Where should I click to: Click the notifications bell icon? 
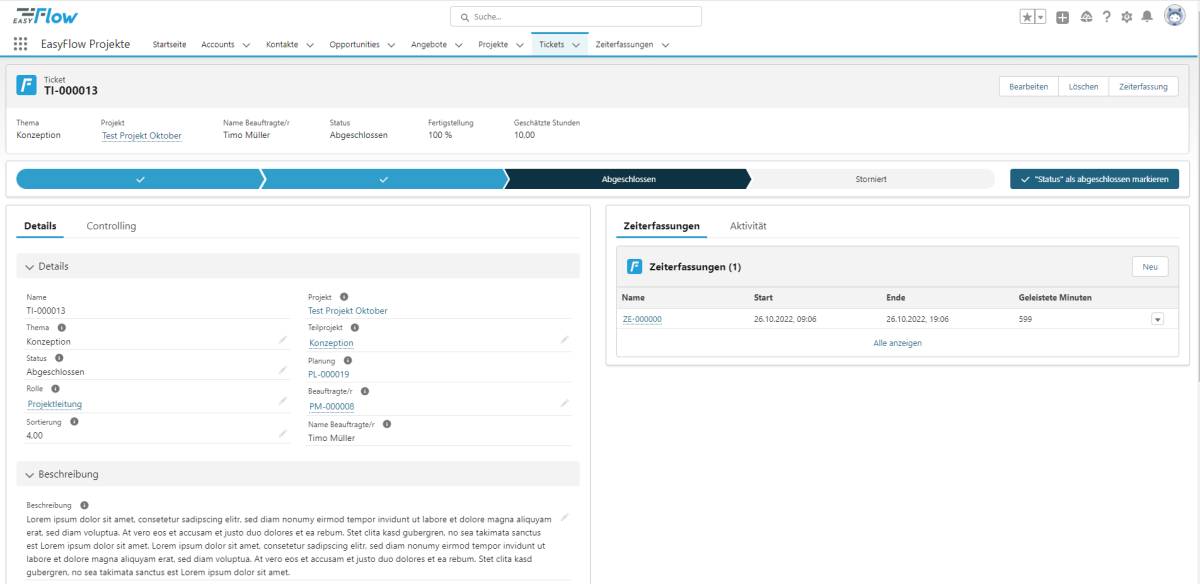coord(1147,17)
